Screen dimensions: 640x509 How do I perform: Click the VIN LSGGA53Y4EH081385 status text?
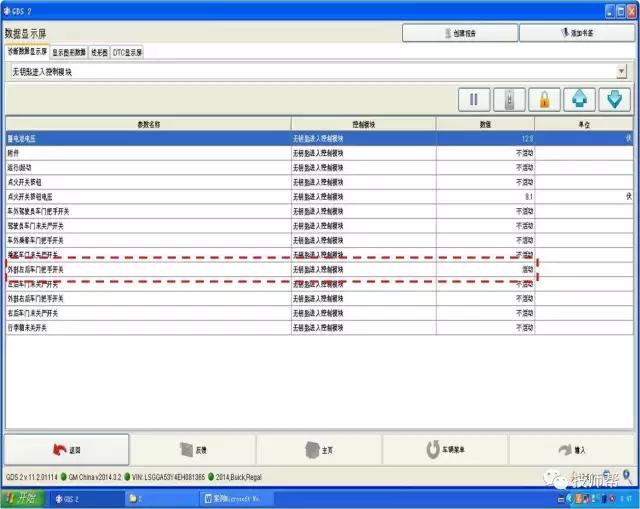pyautogui.click(x=168, y=477)
